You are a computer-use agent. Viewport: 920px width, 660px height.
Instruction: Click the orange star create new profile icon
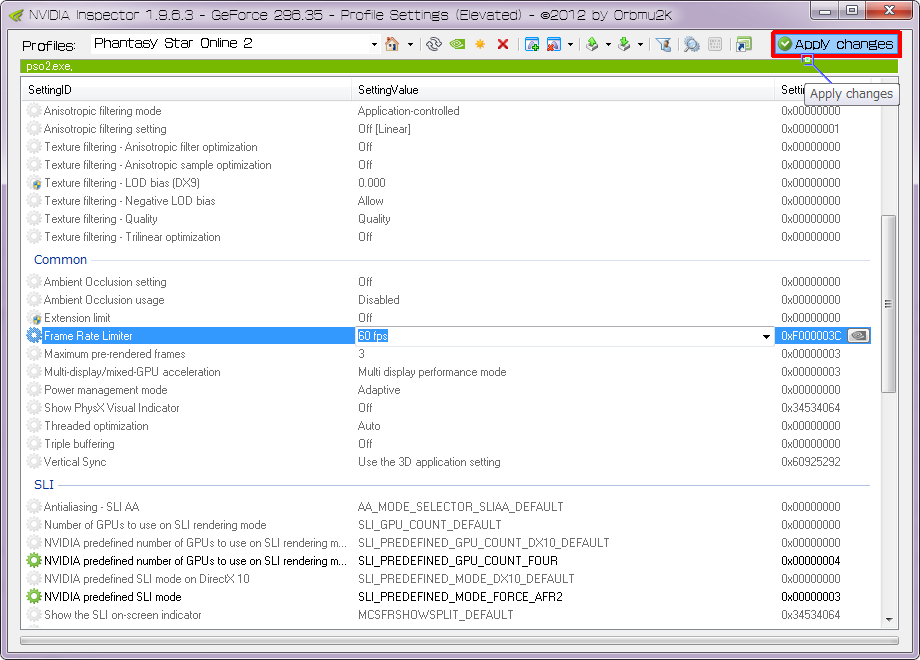[x=480, y=44]
